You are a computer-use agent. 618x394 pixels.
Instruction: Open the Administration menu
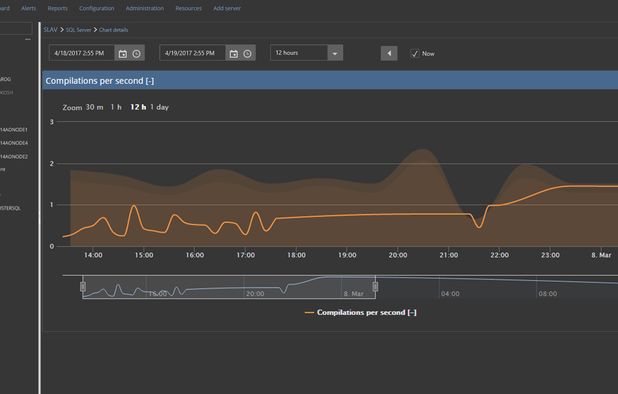tap(145, 8)
